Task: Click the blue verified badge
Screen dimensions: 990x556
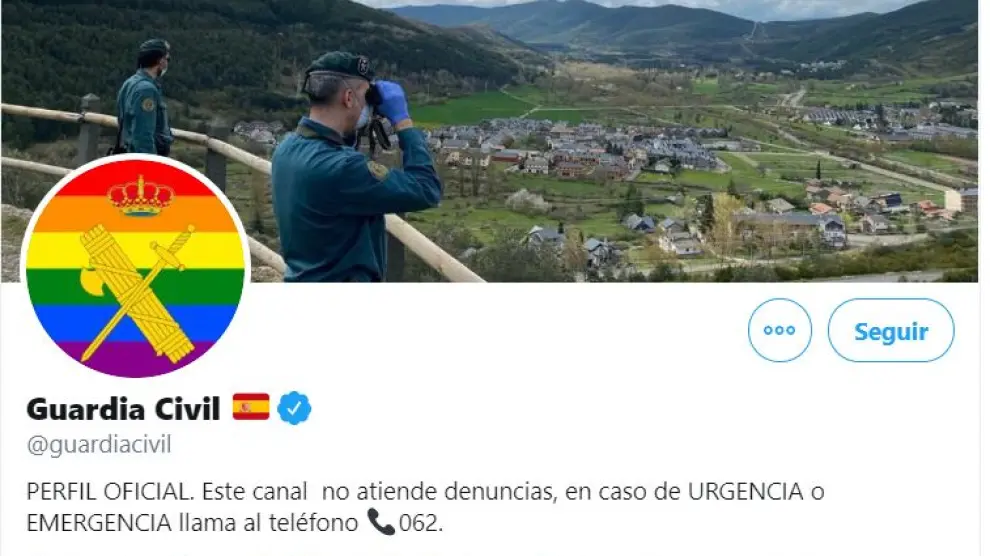Action: (294, 408)
